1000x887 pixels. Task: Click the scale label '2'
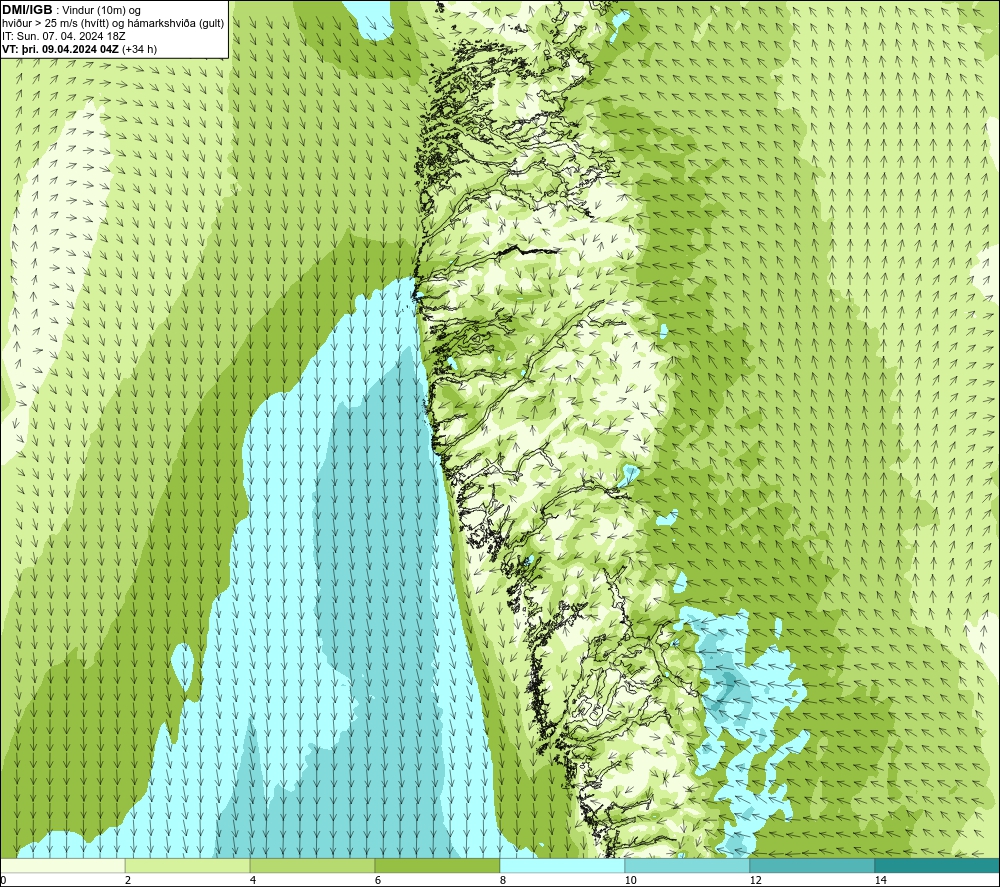pos(128,880)
